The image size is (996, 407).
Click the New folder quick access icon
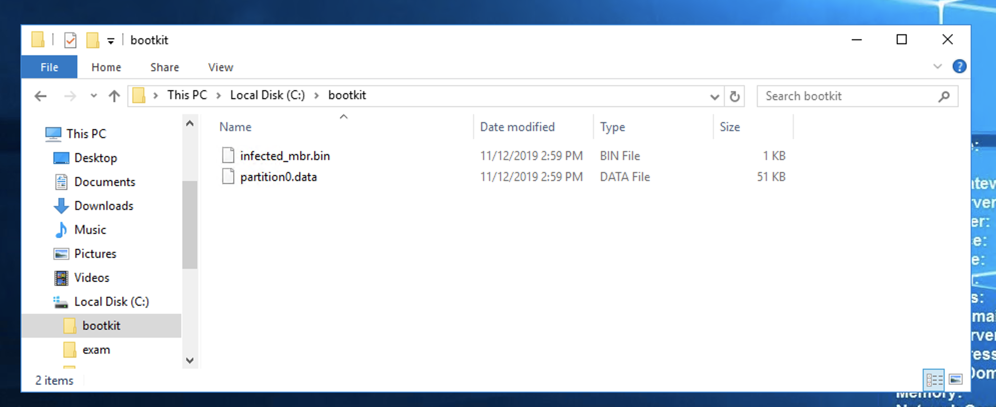[x=93, y=40]
